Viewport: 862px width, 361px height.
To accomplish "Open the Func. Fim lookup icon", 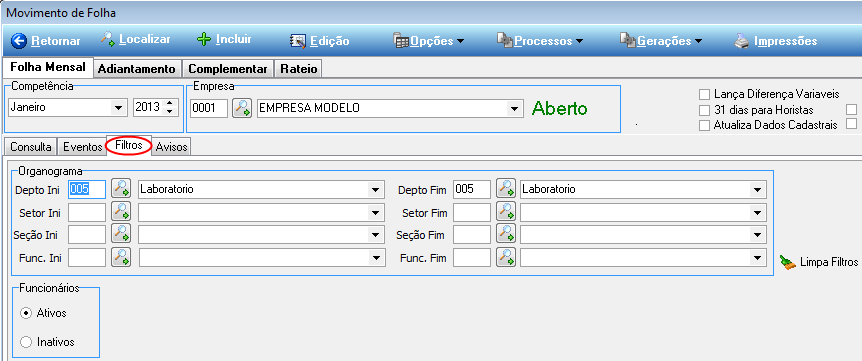I will [x=506, y=257].
